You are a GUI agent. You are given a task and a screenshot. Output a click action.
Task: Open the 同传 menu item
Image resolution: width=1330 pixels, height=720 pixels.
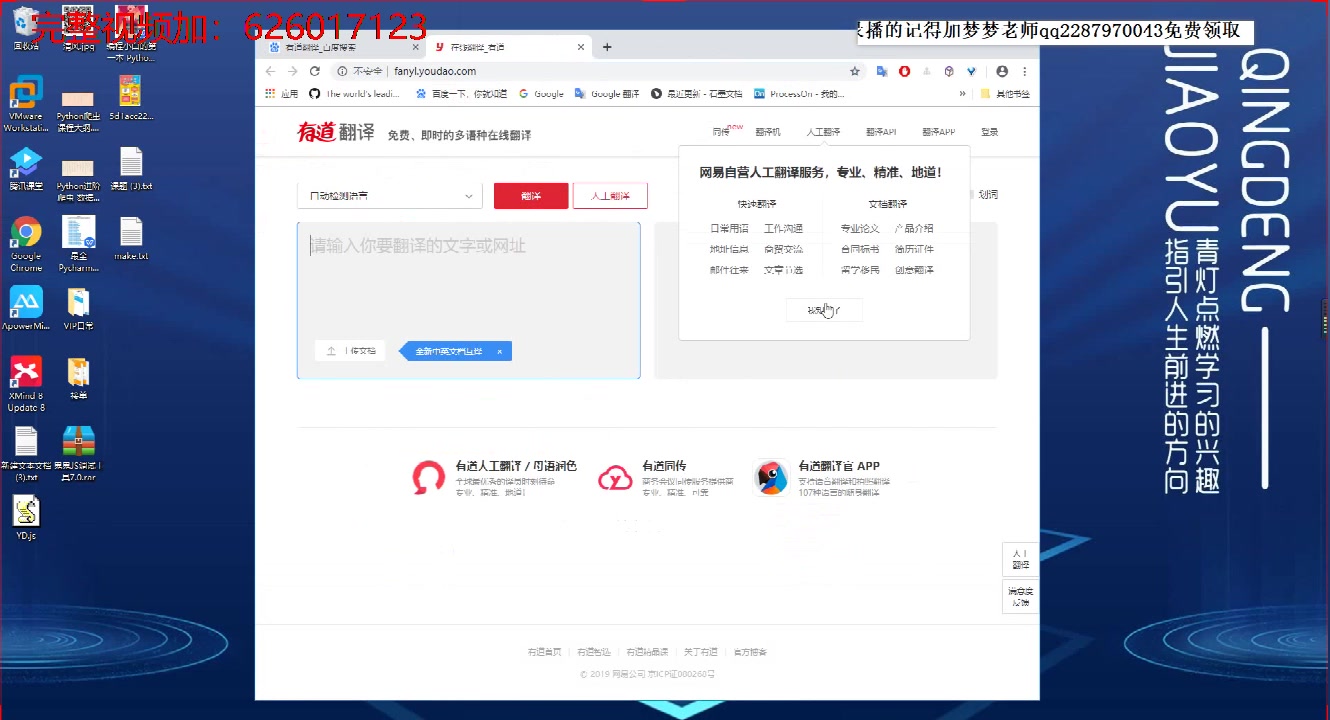(x=723, y=132)
